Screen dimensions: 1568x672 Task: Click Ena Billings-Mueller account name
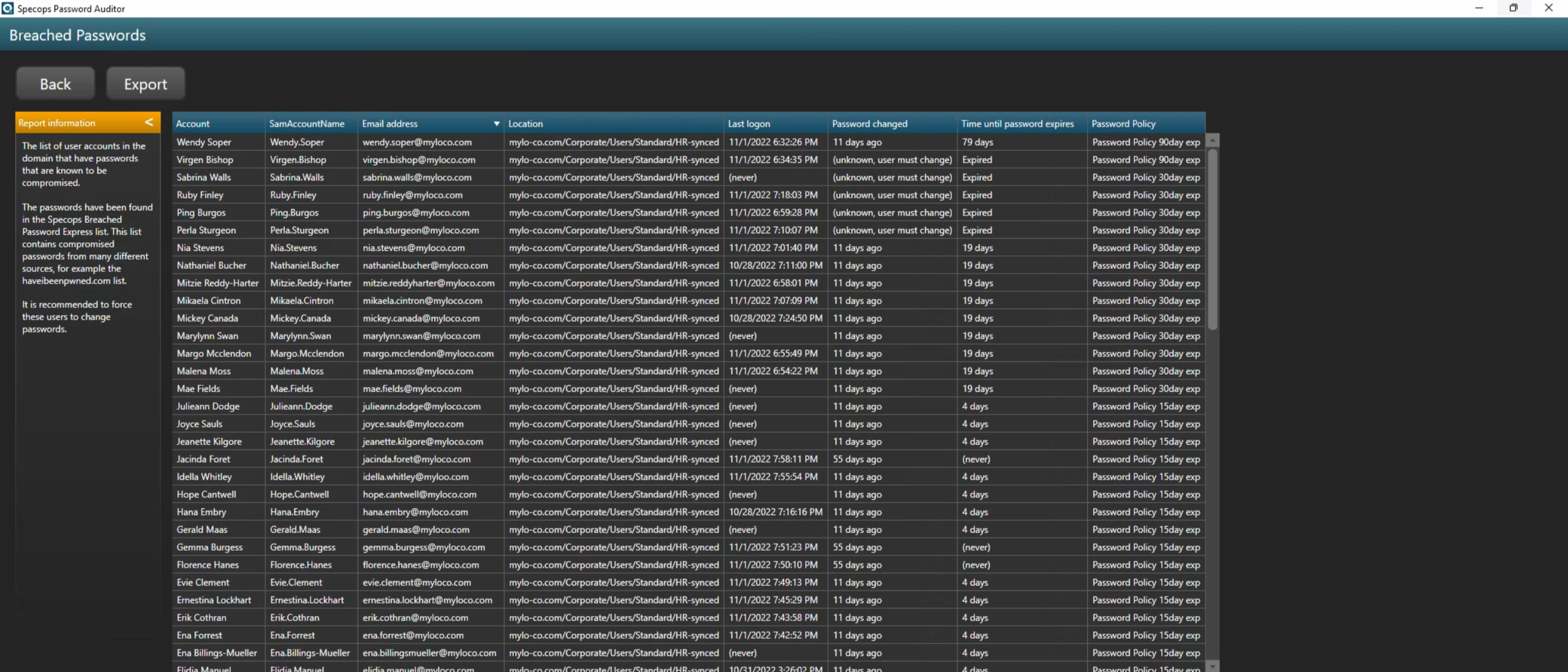tap(217, 653)
